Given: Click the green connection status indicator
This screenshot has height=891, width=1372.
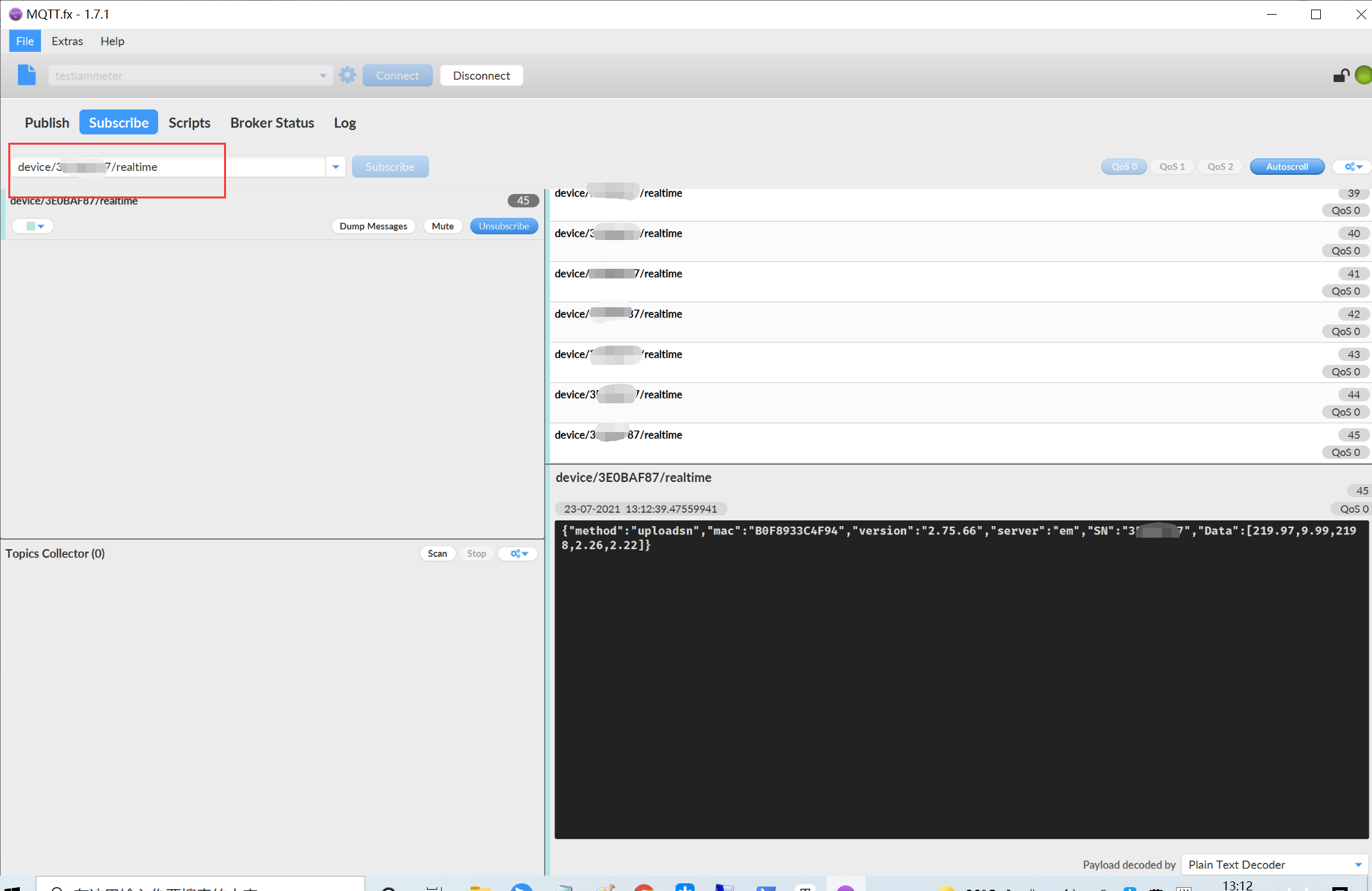Looking at the screenshot, I should (x=1364, y=75).
